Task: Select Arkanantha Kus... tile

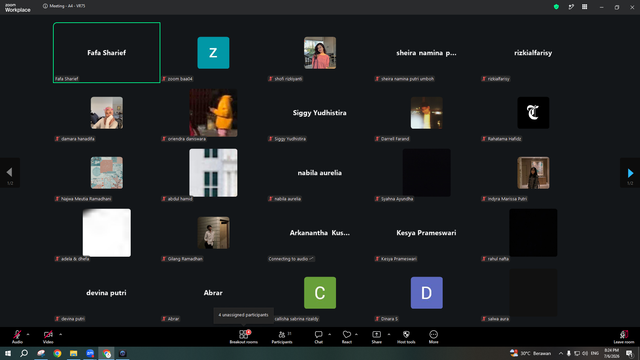Action: click(x=320, y=233)
